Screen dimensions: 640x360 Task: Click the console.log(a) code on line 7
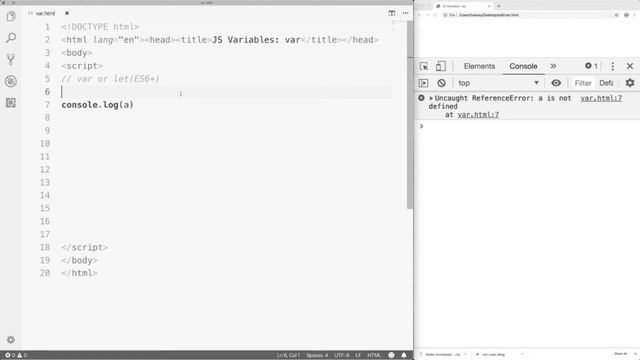pos(98,105)
